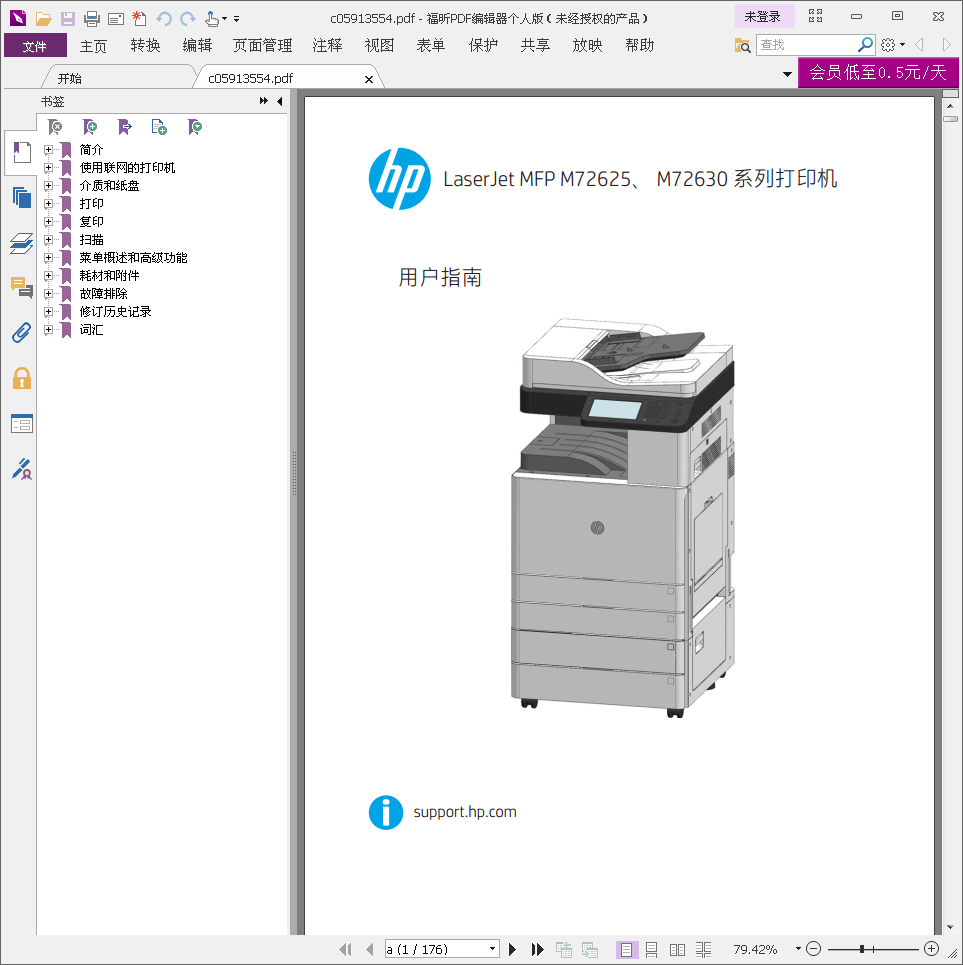Open the page number dropdown

[492, 949]
